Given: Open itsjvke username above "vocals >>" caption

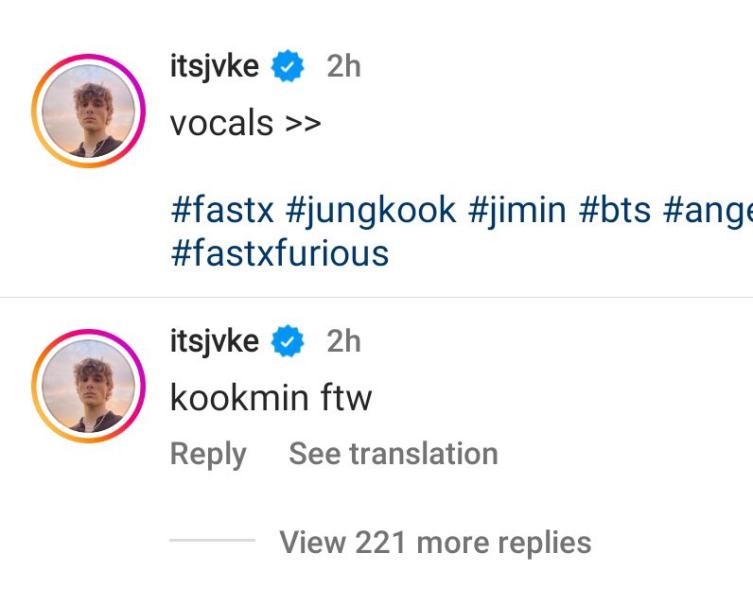Looking at the screenshot, I should pyautogui.click(x=215, y=67).
